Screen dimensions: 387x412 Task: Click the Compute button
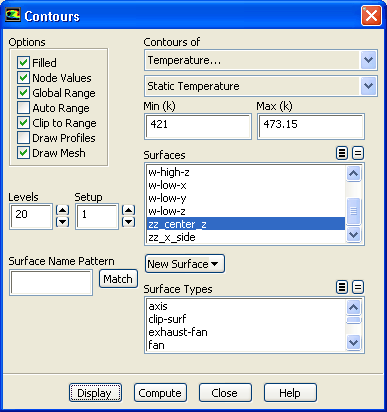(x=160, y=393)
